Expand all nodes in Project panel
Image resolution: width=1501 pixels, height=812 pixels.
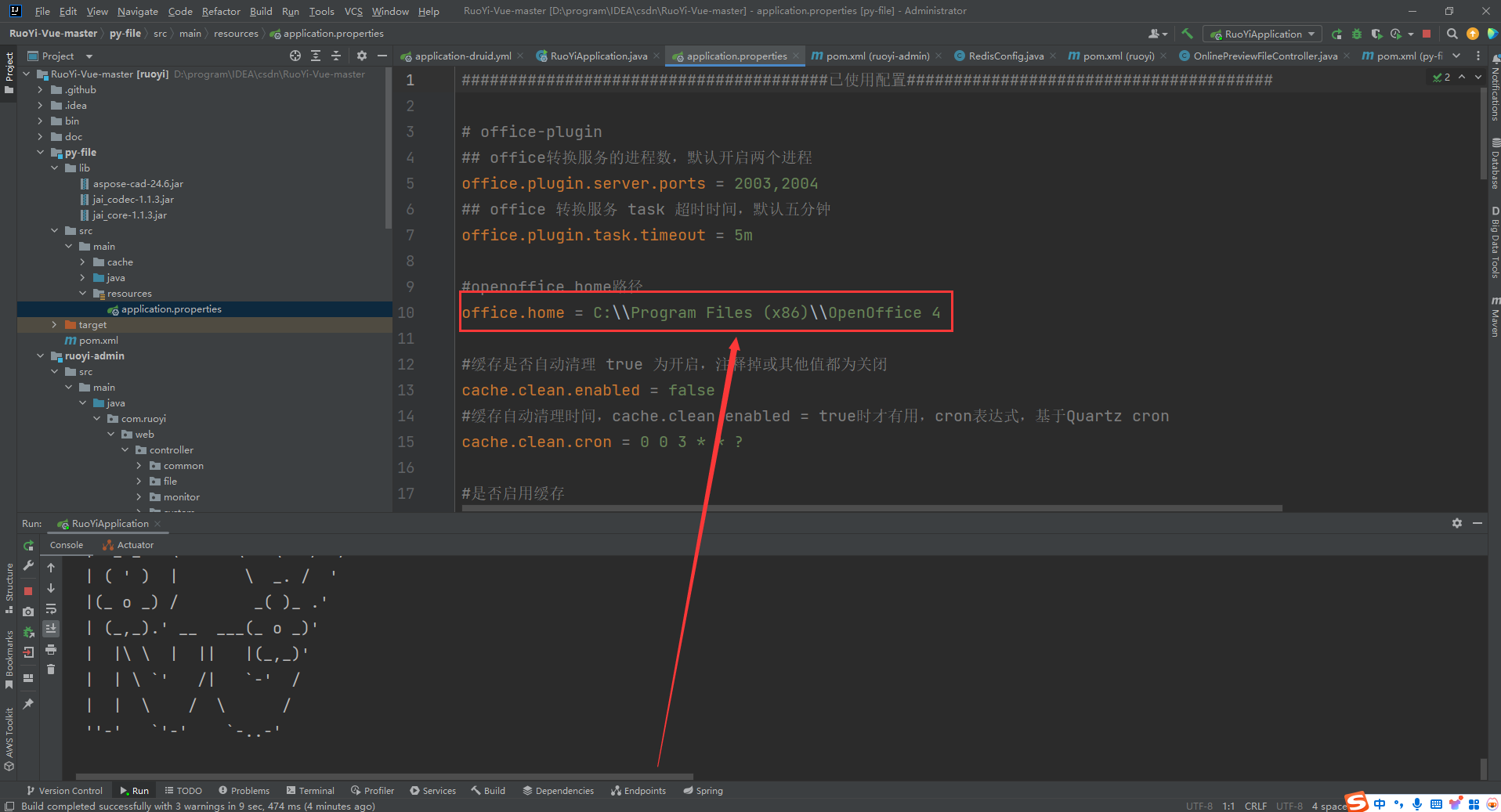[316, 56]
